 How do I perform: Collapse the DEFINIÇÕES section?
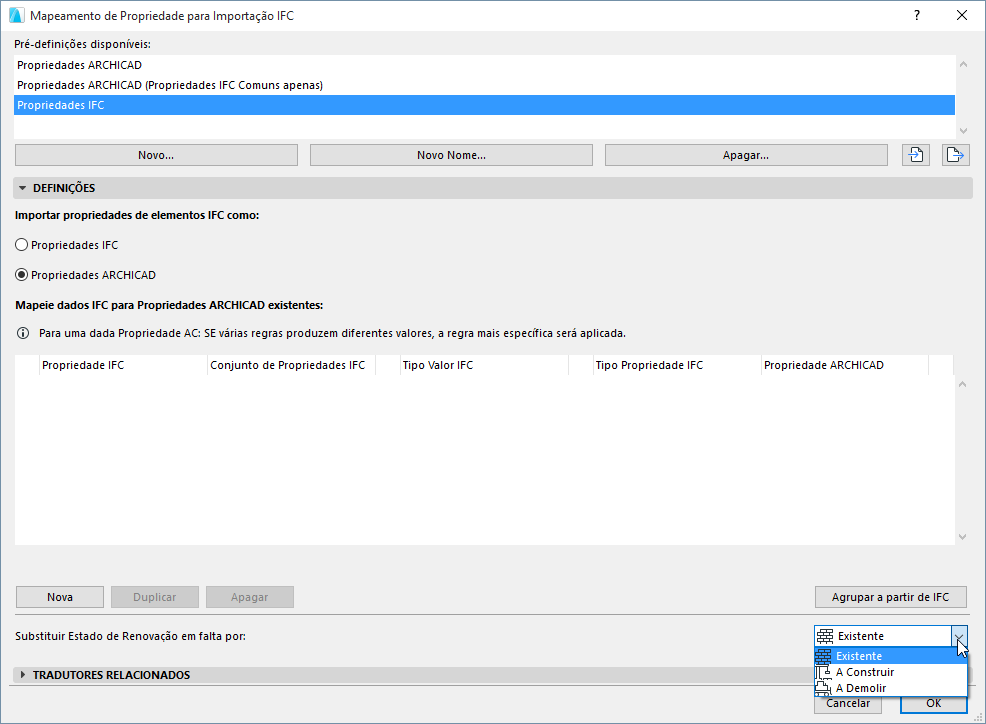(23, 188)
